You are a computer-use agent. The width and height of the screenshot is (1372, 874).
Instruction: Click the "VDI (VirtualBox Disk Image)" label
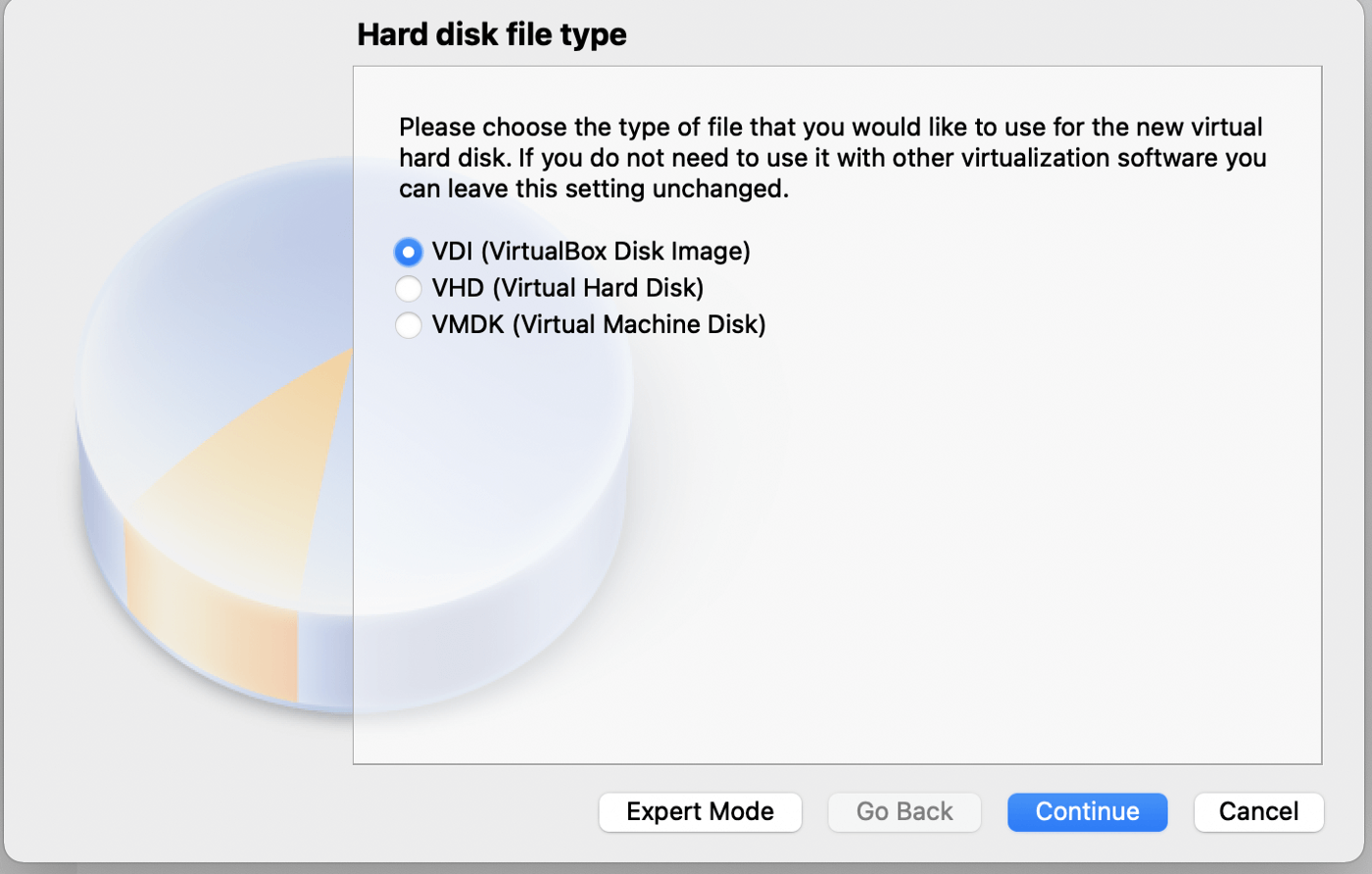591,252
